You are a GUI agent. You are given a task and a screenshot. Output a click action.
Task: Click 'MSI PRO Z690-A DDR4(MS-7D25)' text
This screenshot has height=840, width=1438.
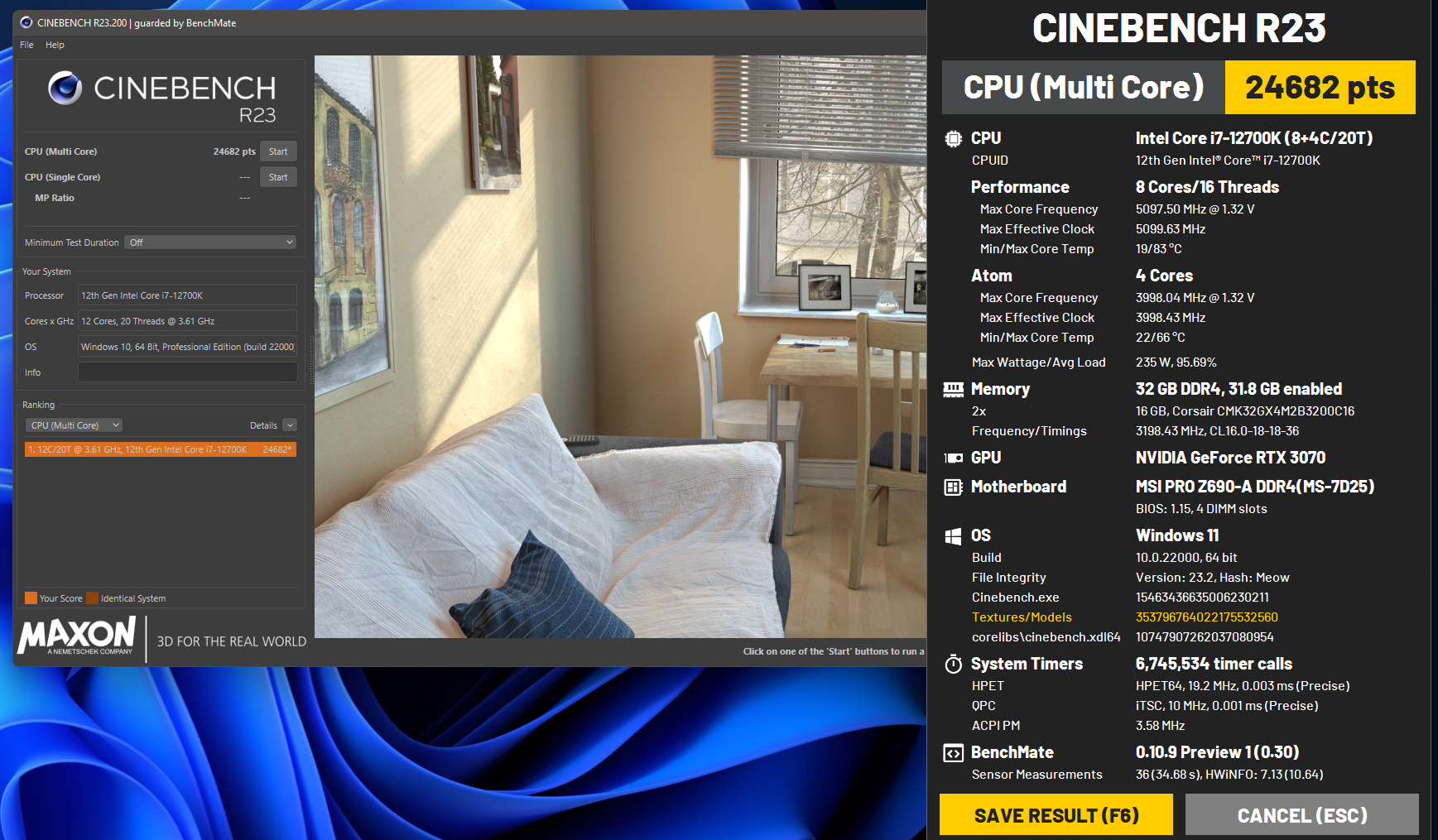[1255, 487]
